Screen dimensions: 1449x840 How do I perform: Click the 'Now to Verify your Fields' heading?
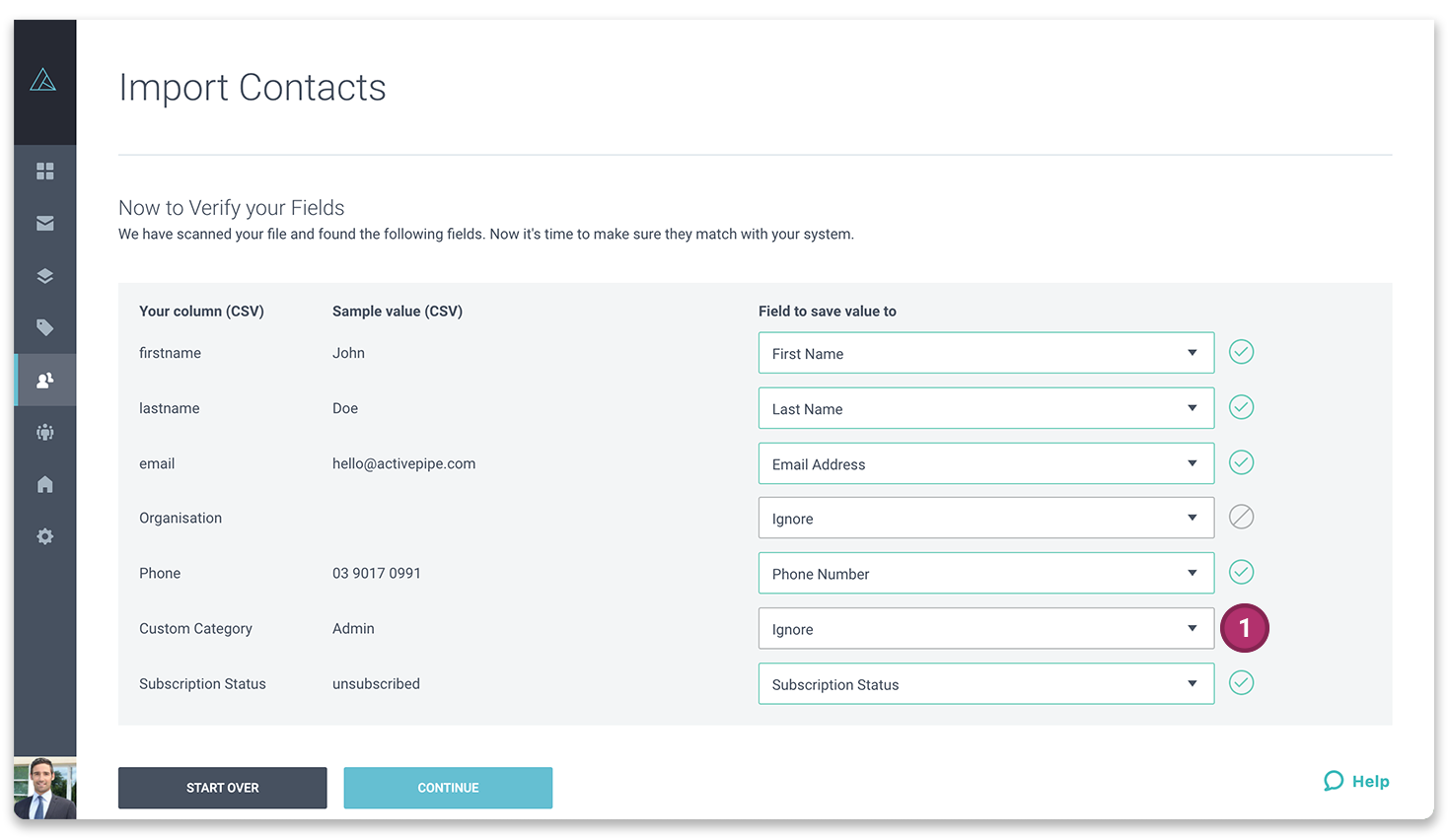coord(232,208)
